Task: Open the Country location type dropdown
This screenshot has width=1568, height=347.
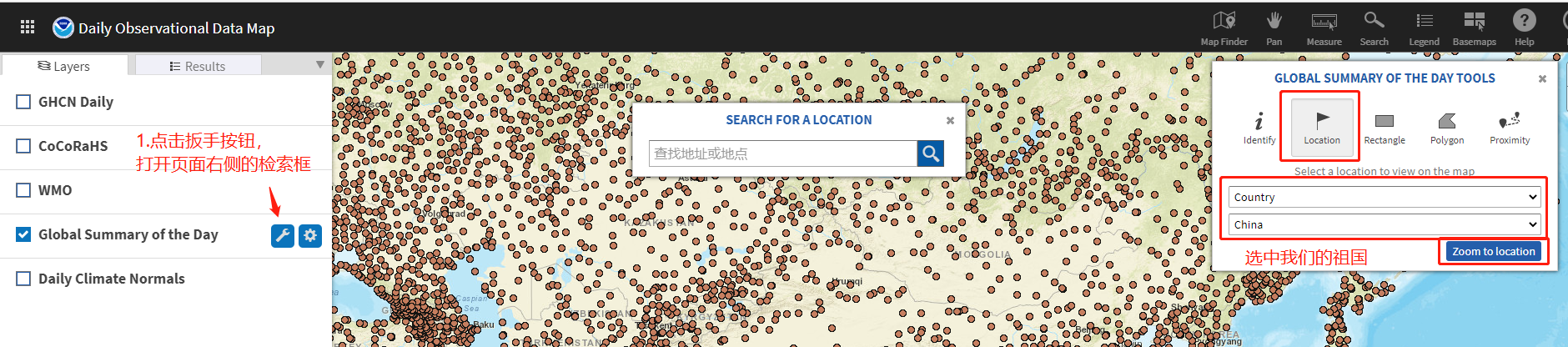Action: point(1385,197)
